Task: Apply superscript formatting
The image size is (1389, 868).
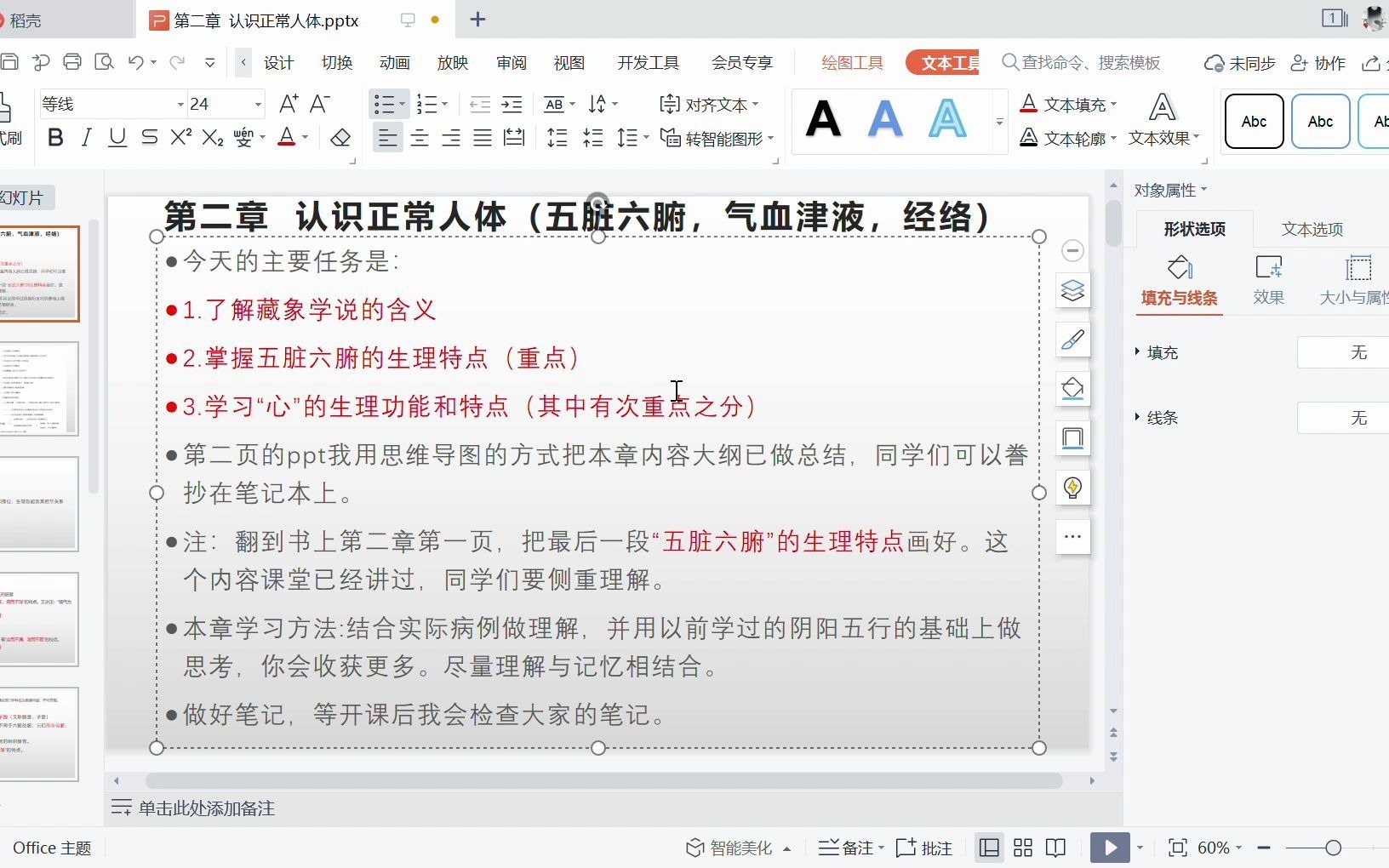Action: (180, 137)
